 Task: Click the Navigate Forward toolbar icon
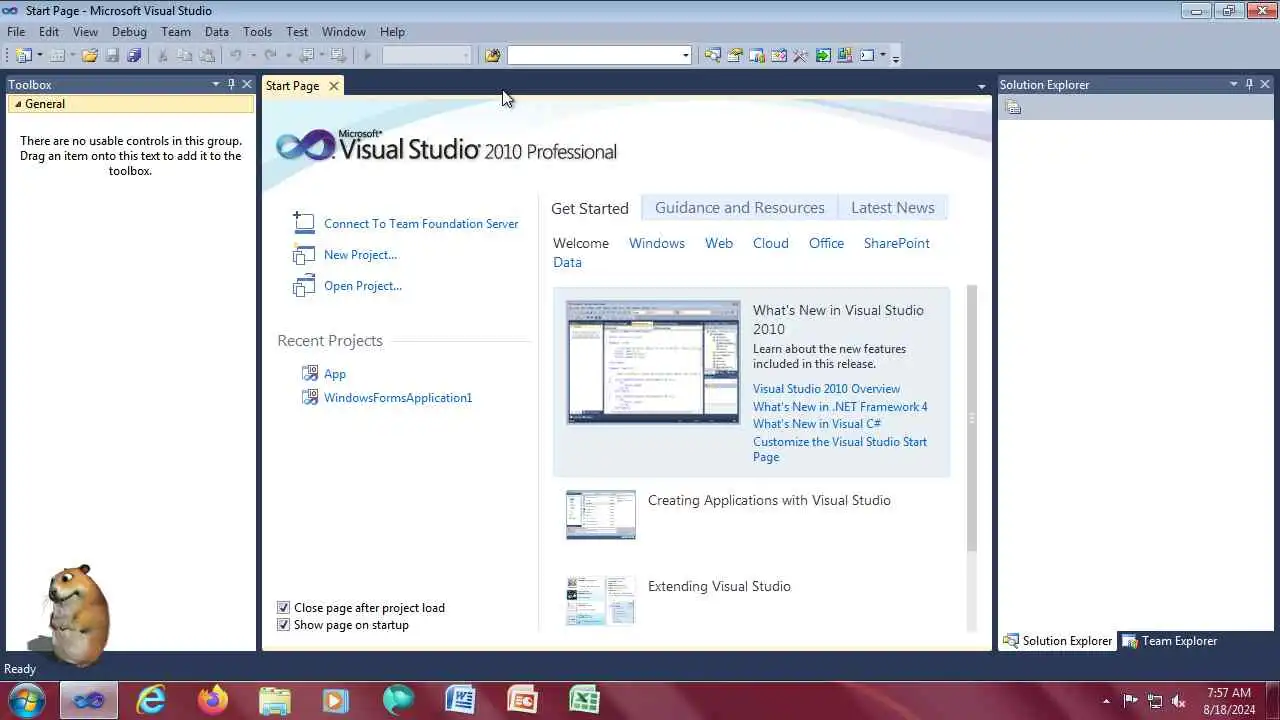339,55
